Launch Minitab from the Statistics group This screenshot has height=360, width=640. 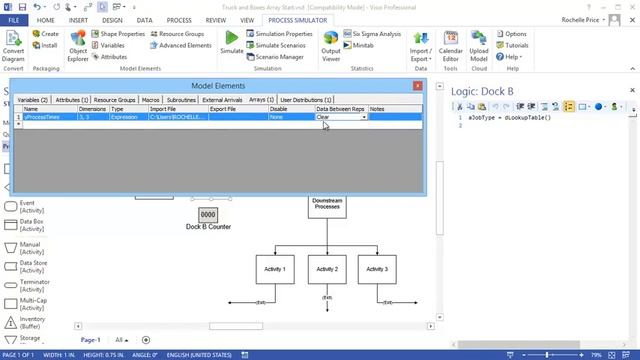pos(359,45)
